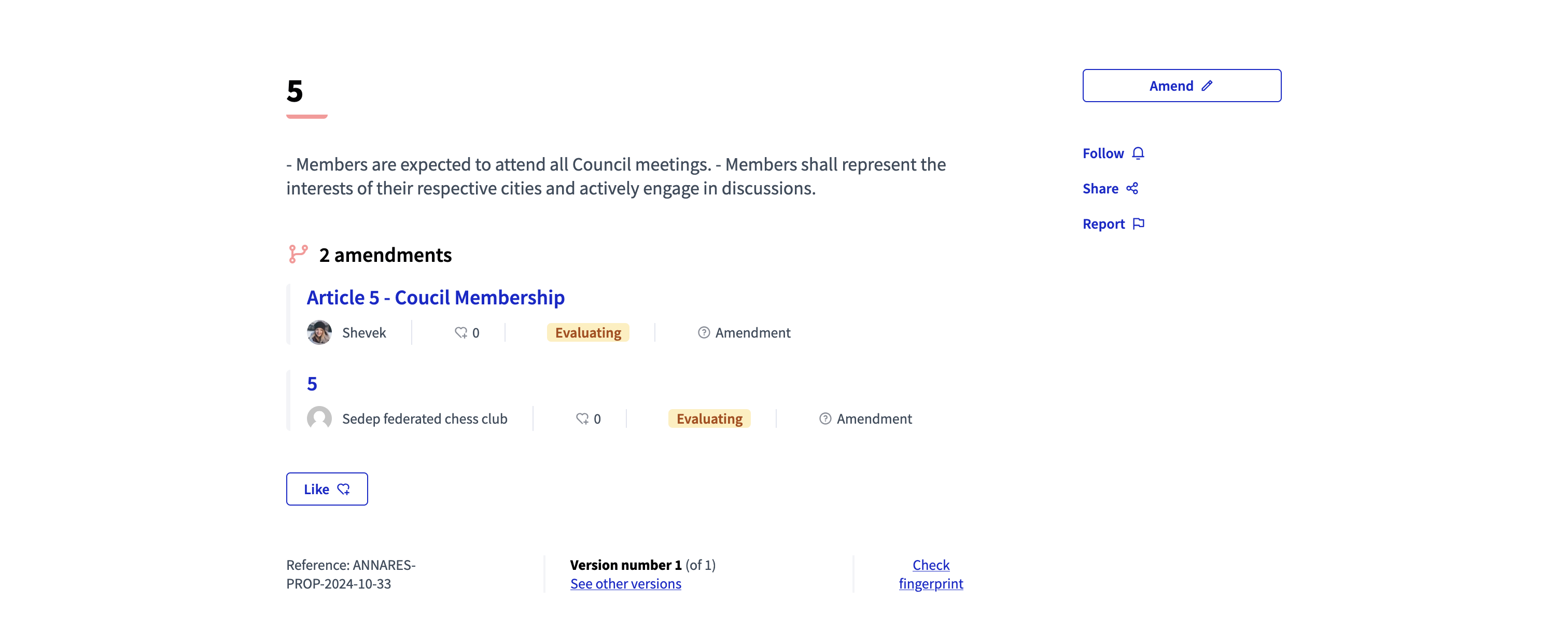Click the heart icon on Shevek's amendment
The image size is (1568, 643).
(x=461, y=332)
